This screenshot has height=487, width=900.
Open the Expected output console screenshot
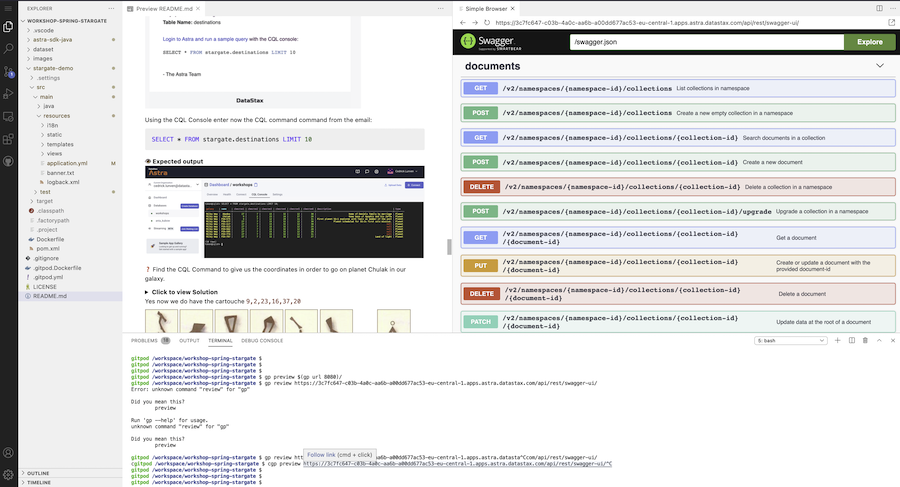[x=285, y=212]
